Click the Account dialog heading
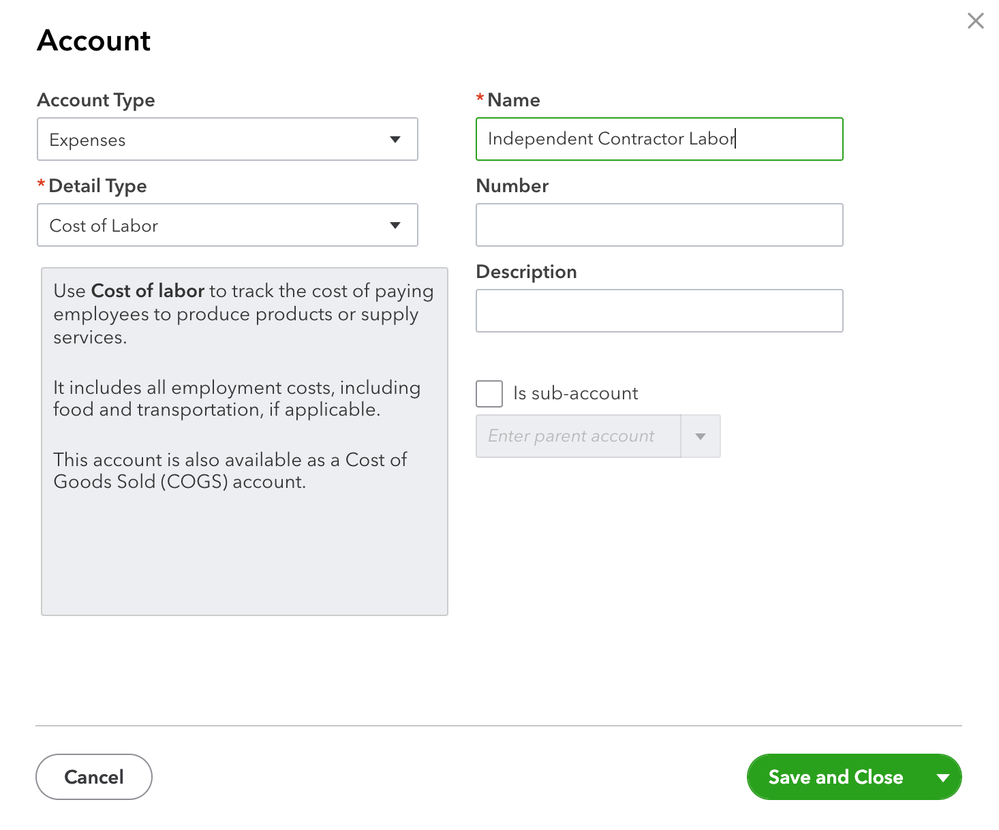Screen dimensions: 999x830 click(x=94, y=41)
